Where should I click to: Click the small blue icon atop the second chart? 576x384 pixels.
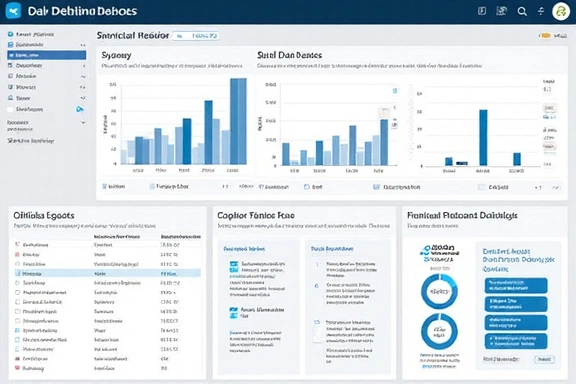click(395, 90)
